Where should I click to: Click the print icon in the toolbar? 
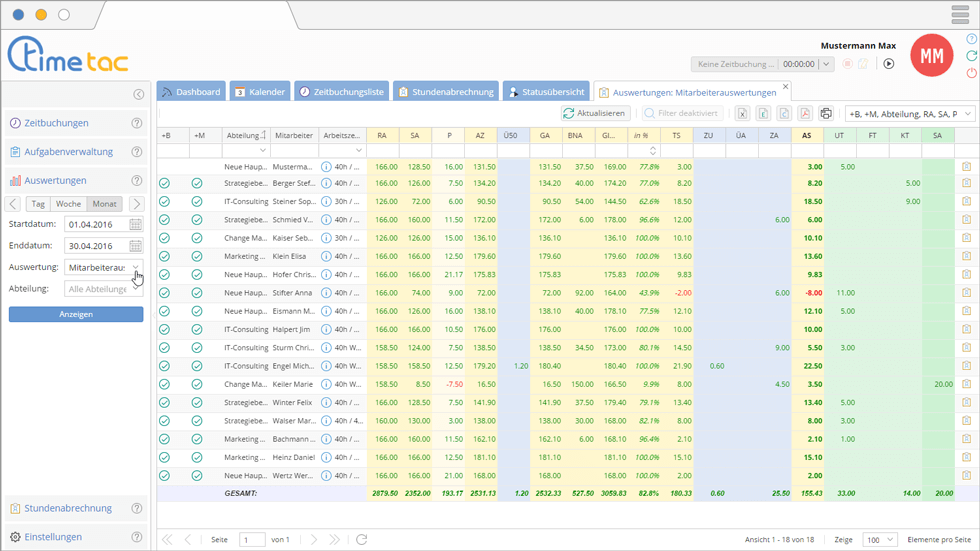(x=826, y=114)
